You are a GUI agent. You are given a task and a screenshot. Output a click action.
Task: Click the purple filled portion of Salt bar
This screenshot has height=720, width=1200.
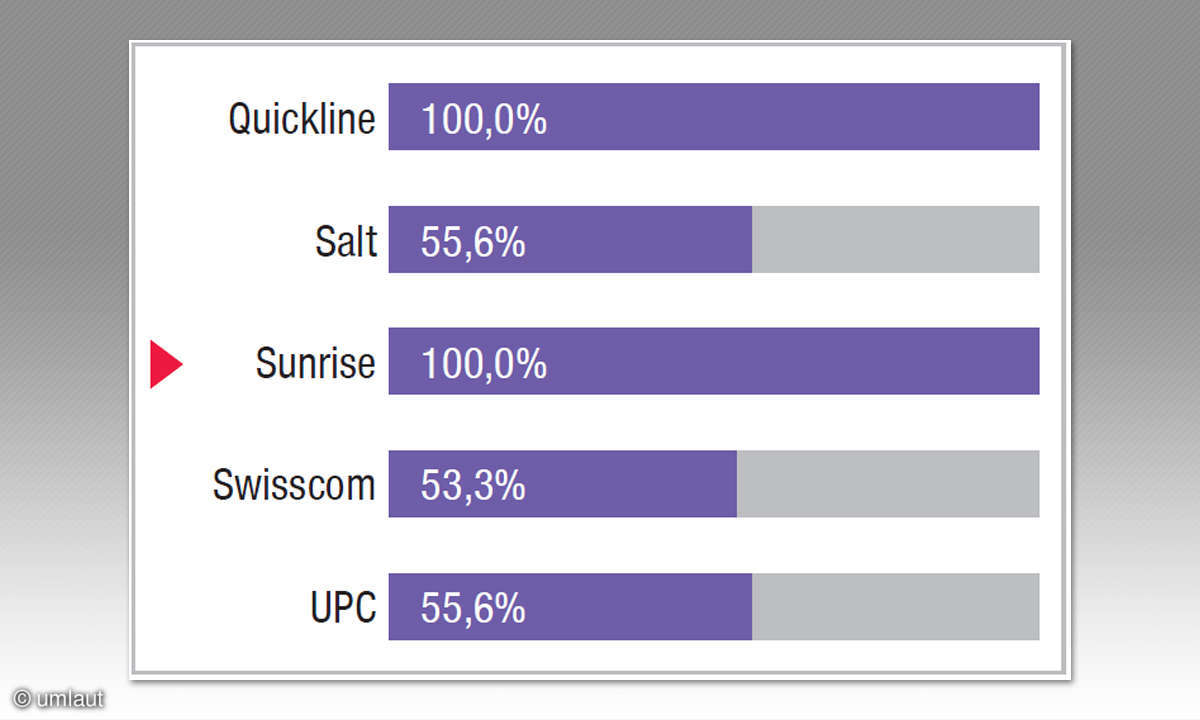570,239
